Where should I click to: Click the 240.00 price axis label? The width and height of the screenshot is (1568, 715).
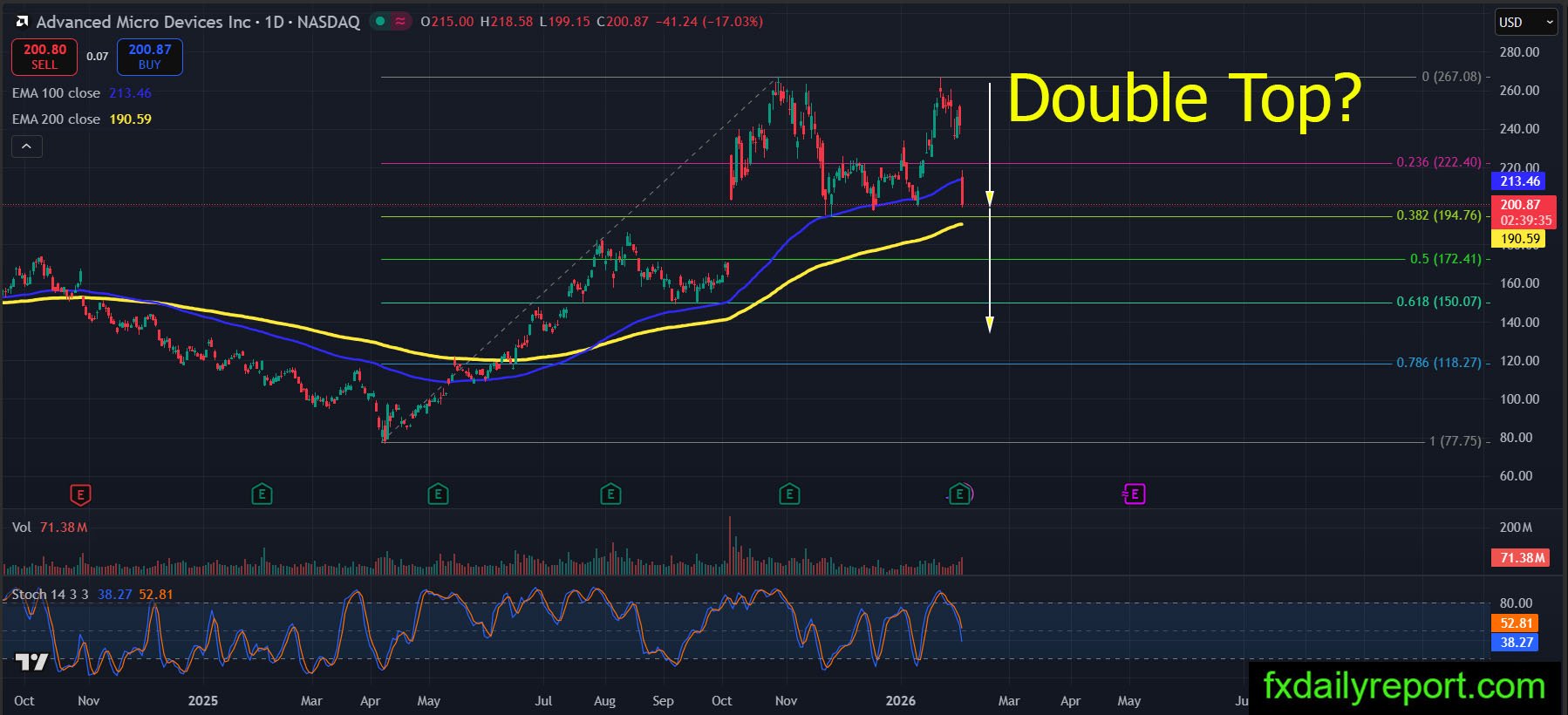(x=1519, y=129)
